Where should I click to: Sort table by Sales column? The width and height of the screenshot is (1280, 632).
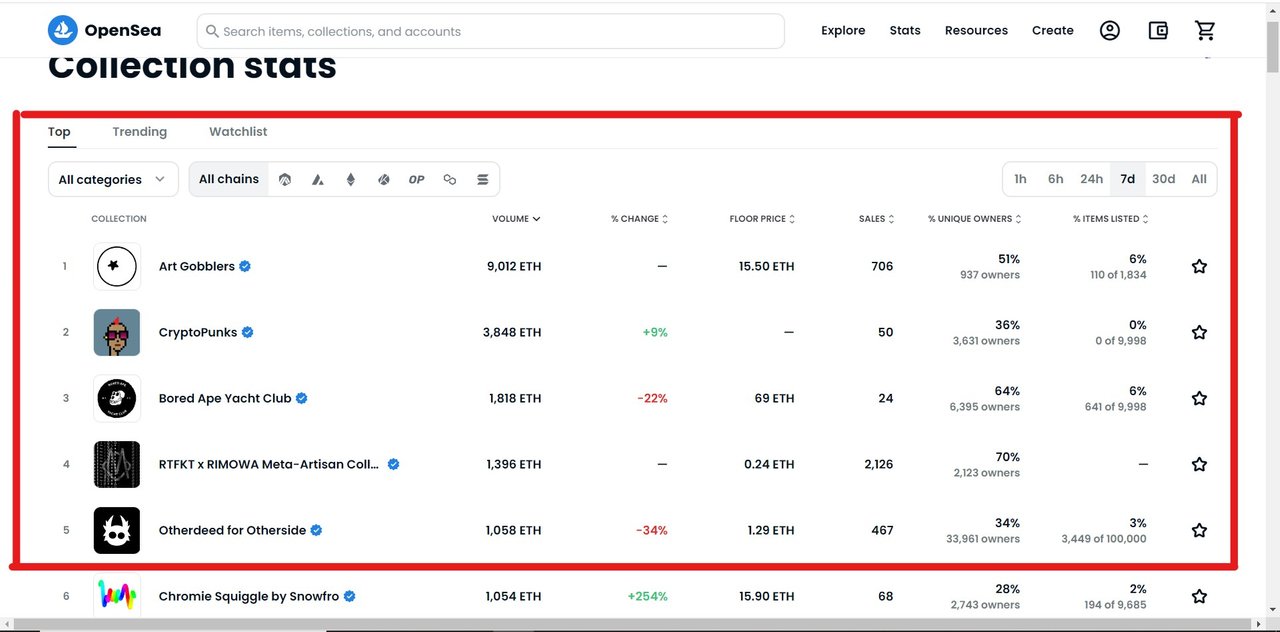click(876, 219)
